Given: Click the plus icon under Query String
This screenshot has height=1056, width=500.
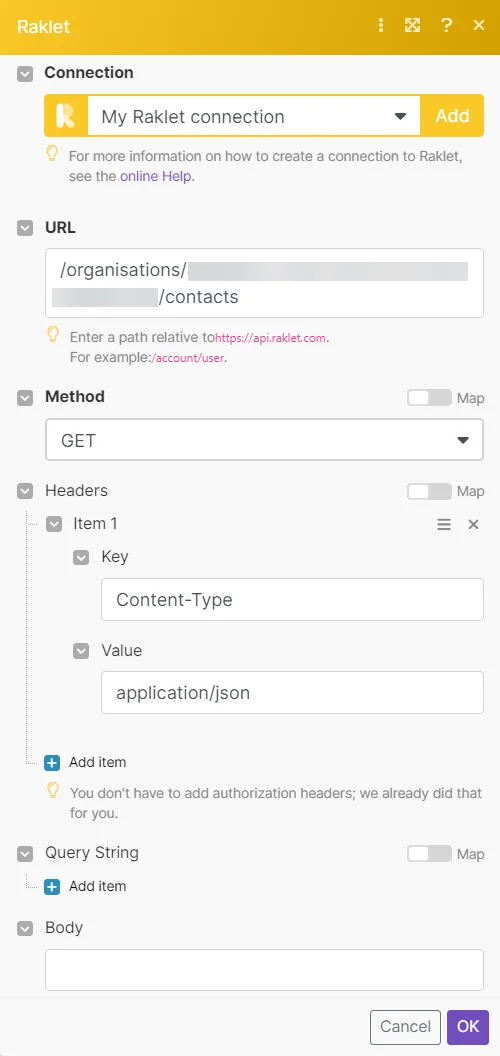Looking at the screenshot, I should pyautogui.click(x=52, y=886).
